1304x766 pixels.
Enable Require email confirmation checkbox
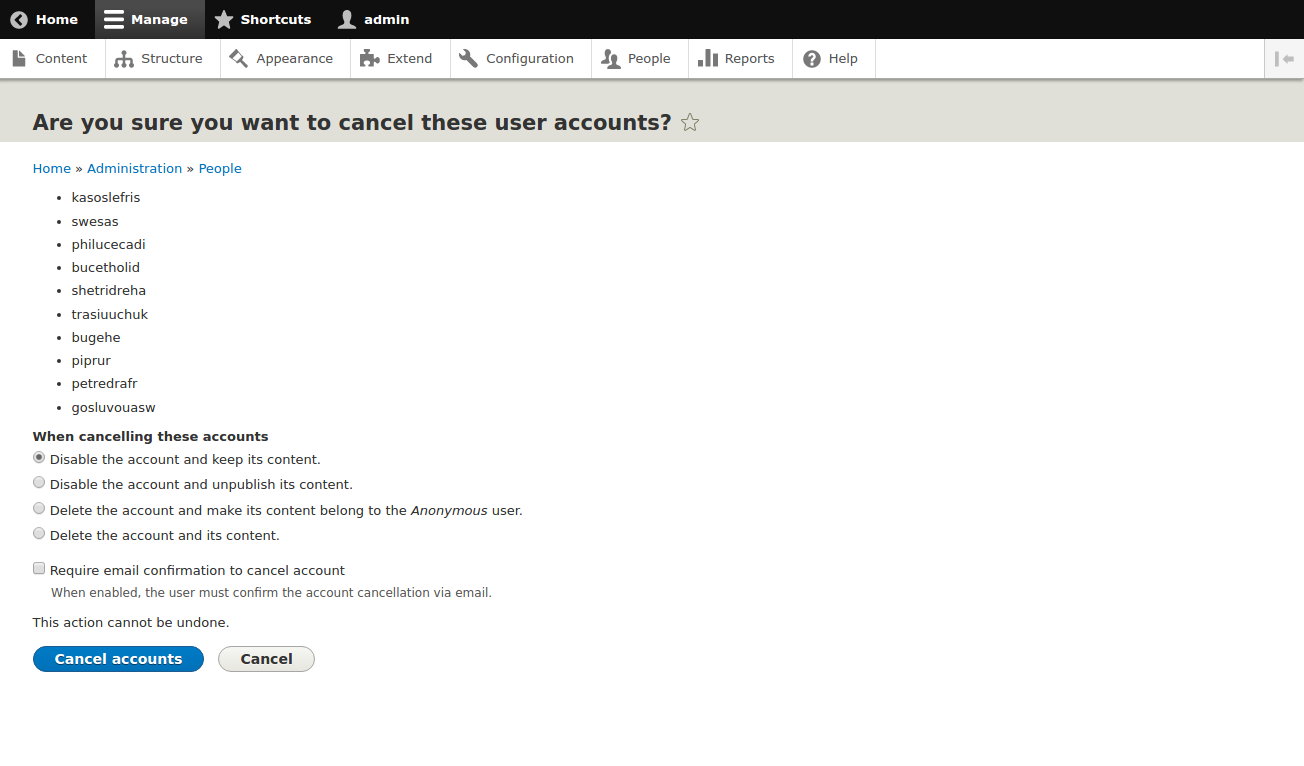coord(39,569)
